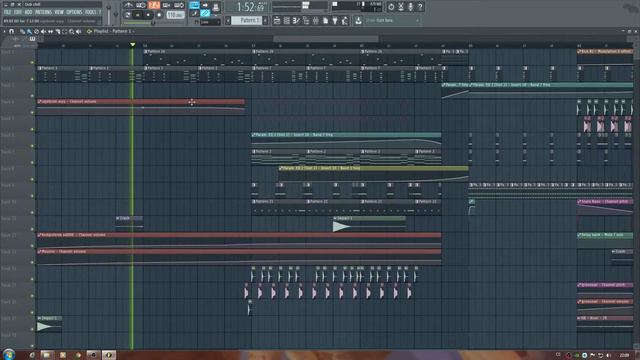Image resolution: width=640 pixels, height=360 pixels.
Task: Open the audio editor scissors icon
Action: click(401, 7)
